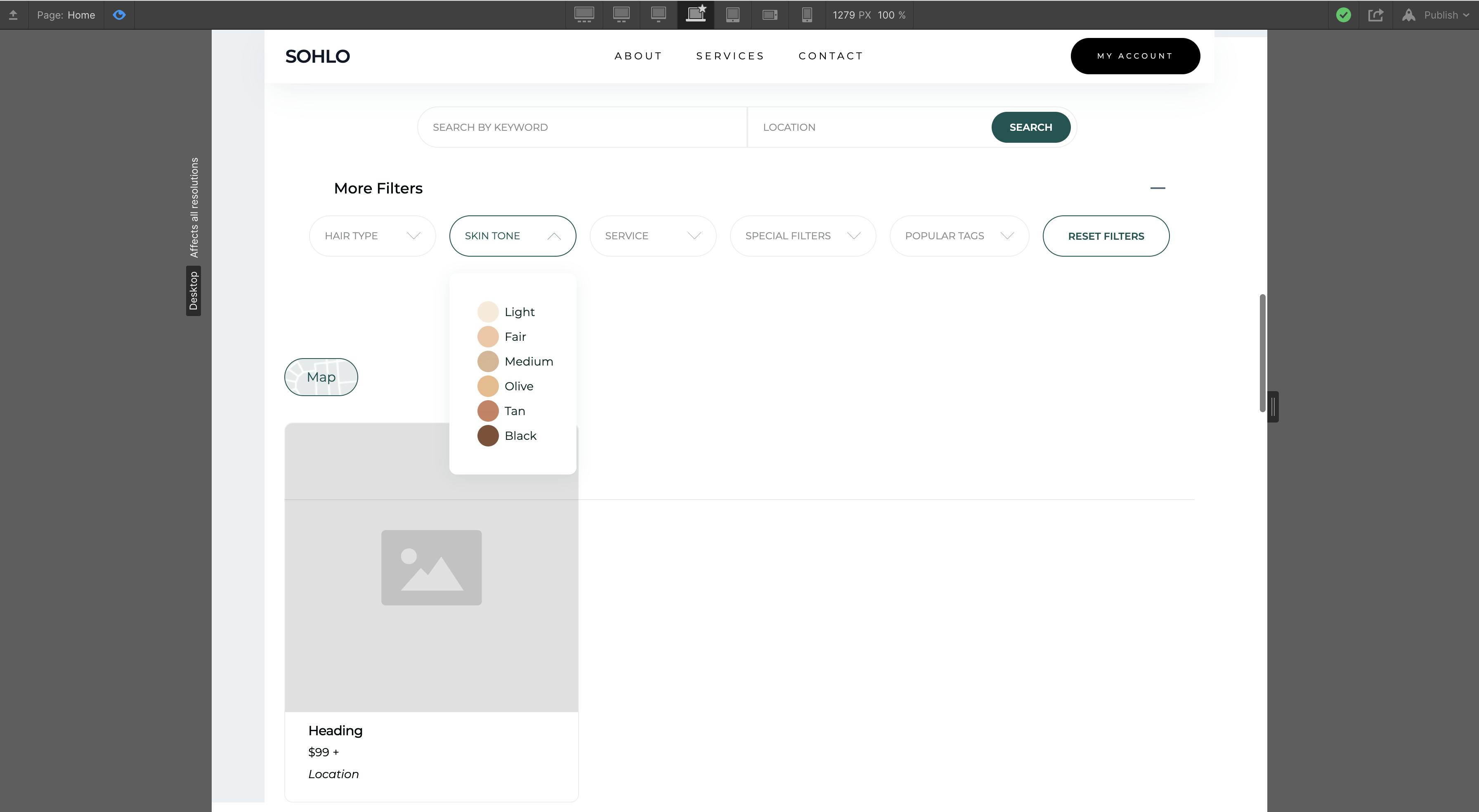The width and height of the screenshot is (1479, 812).
Task: Click the rocket publish icon
Action: point(1408,15)
